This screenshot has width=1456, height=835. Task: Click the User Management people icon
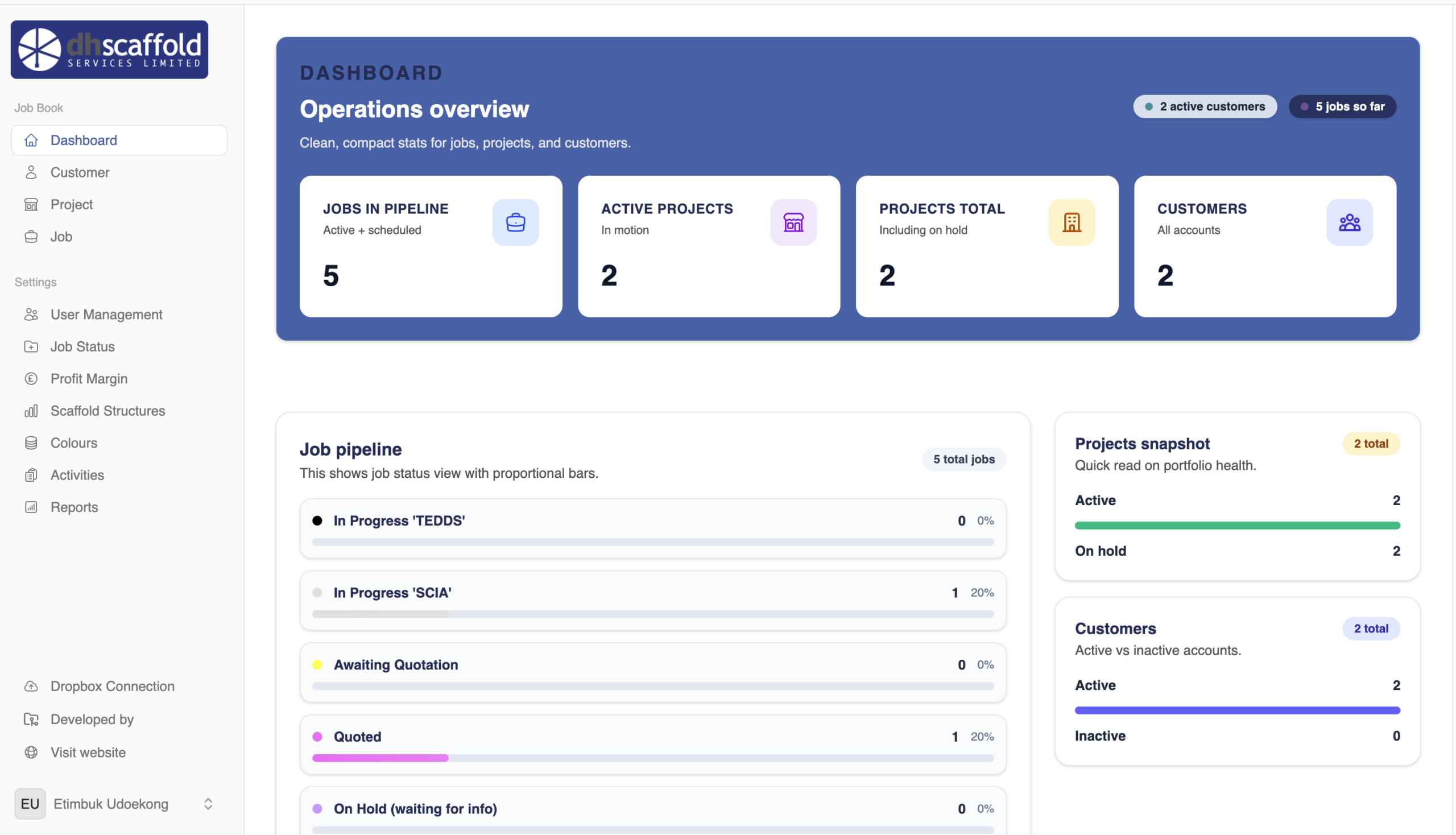pyautogui.click(x=31, y=315)
